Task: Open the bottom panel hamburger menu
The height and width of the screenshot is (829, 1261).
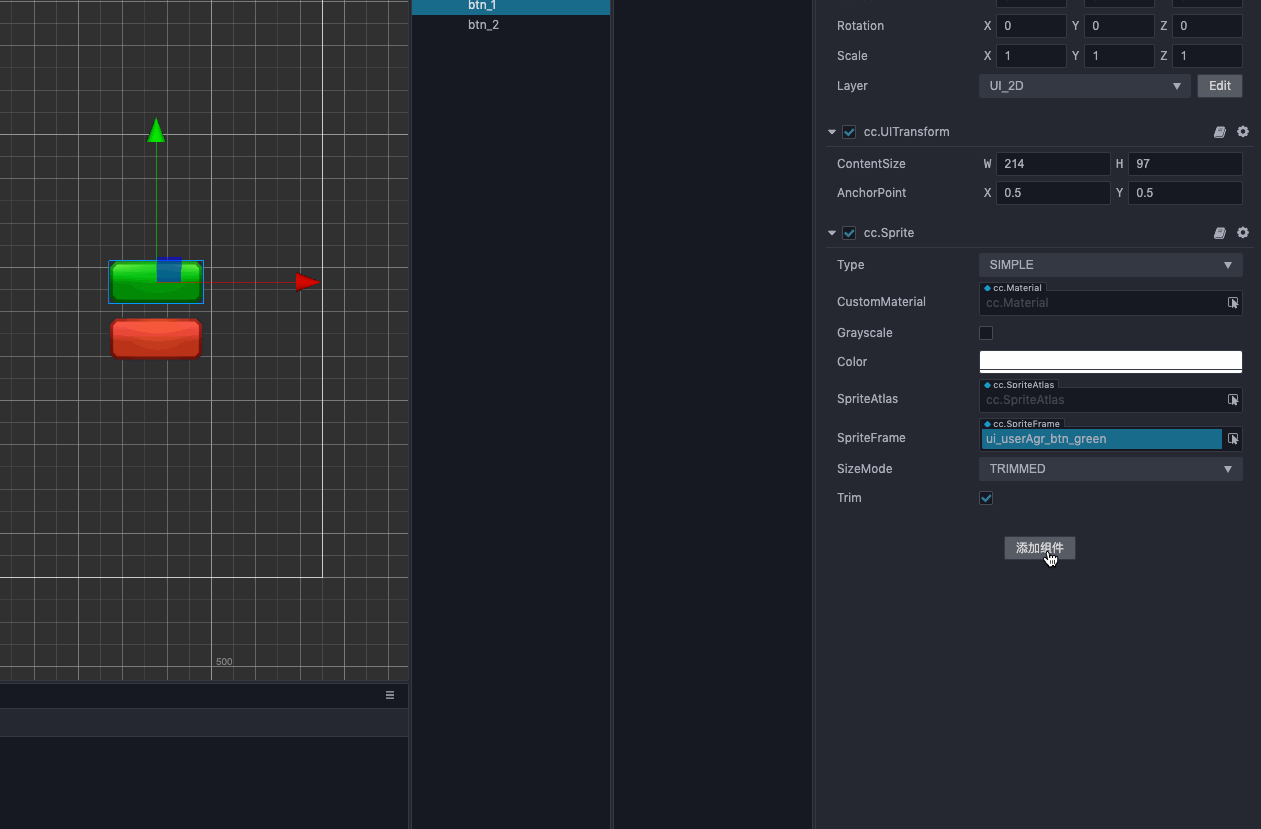Action: tap(390, 695)
